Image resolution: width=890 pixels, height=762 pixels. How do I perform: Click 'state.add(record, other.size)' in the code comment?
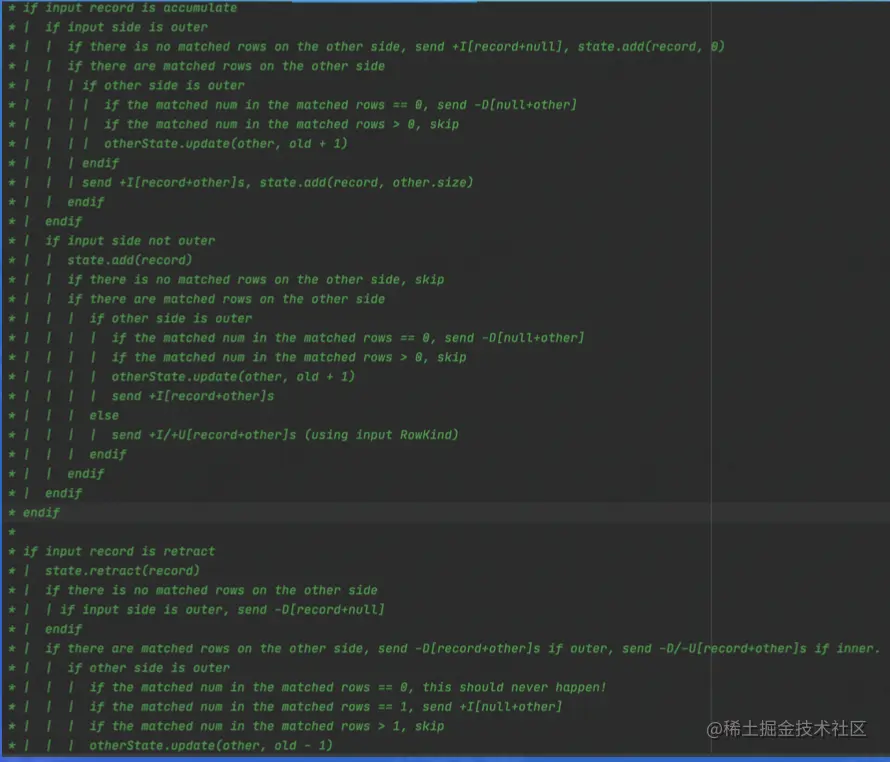pos(366,182)
